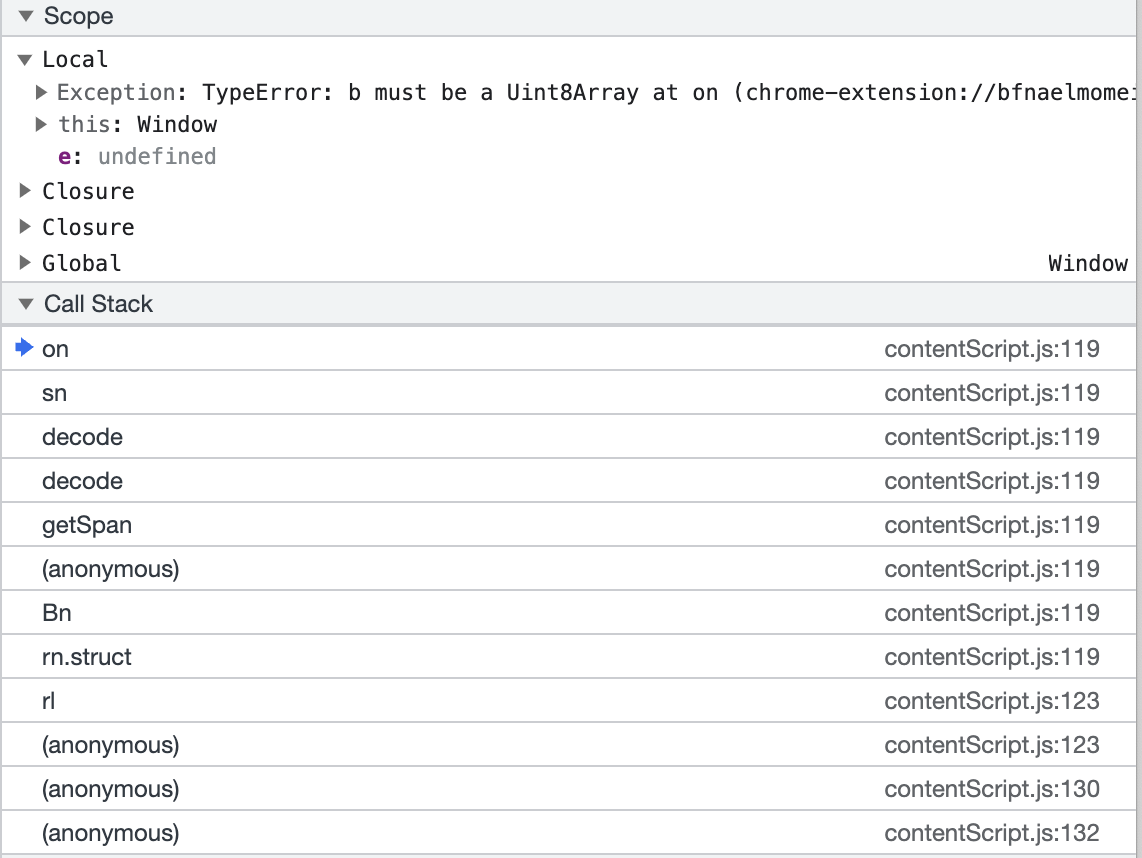
Task: Select the 'sn' call stack frame
Action: (x=55, y=393)
